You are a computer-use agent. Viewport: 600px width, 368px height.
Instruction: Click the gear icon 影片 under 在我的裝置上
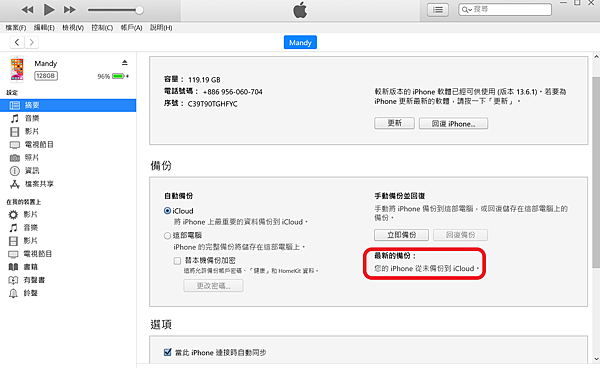13,215
